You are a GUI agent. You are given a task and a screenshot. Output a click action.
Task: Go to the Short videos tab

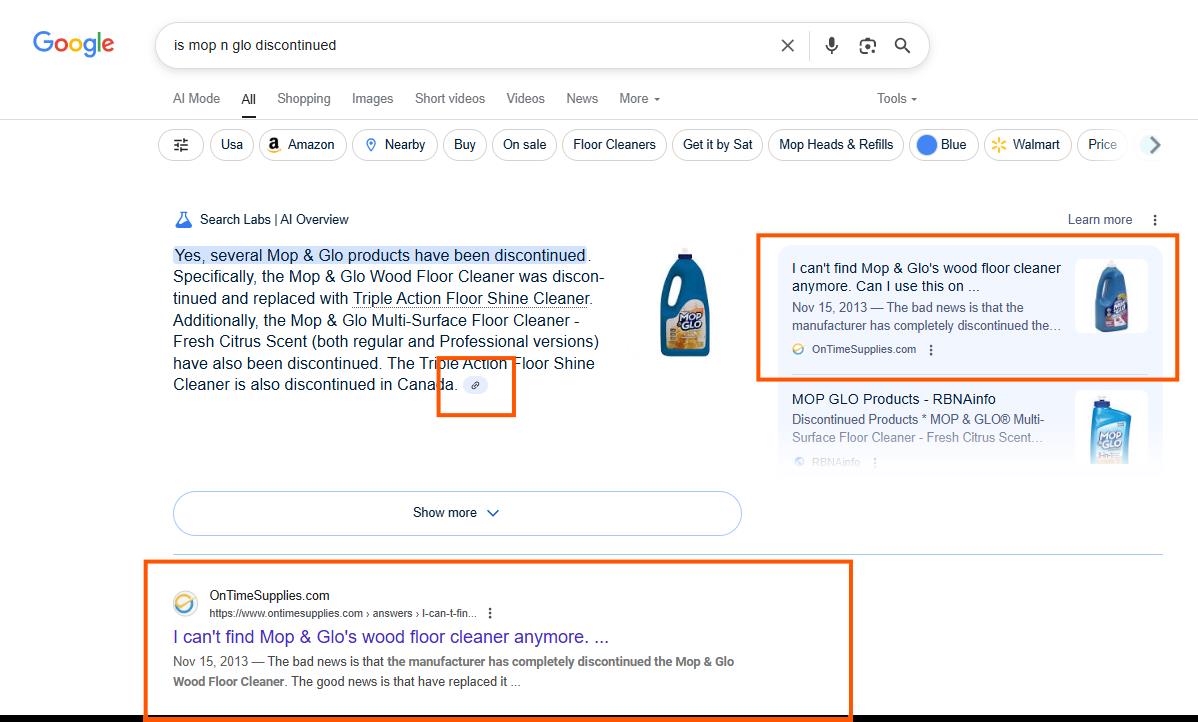(450, 99)
